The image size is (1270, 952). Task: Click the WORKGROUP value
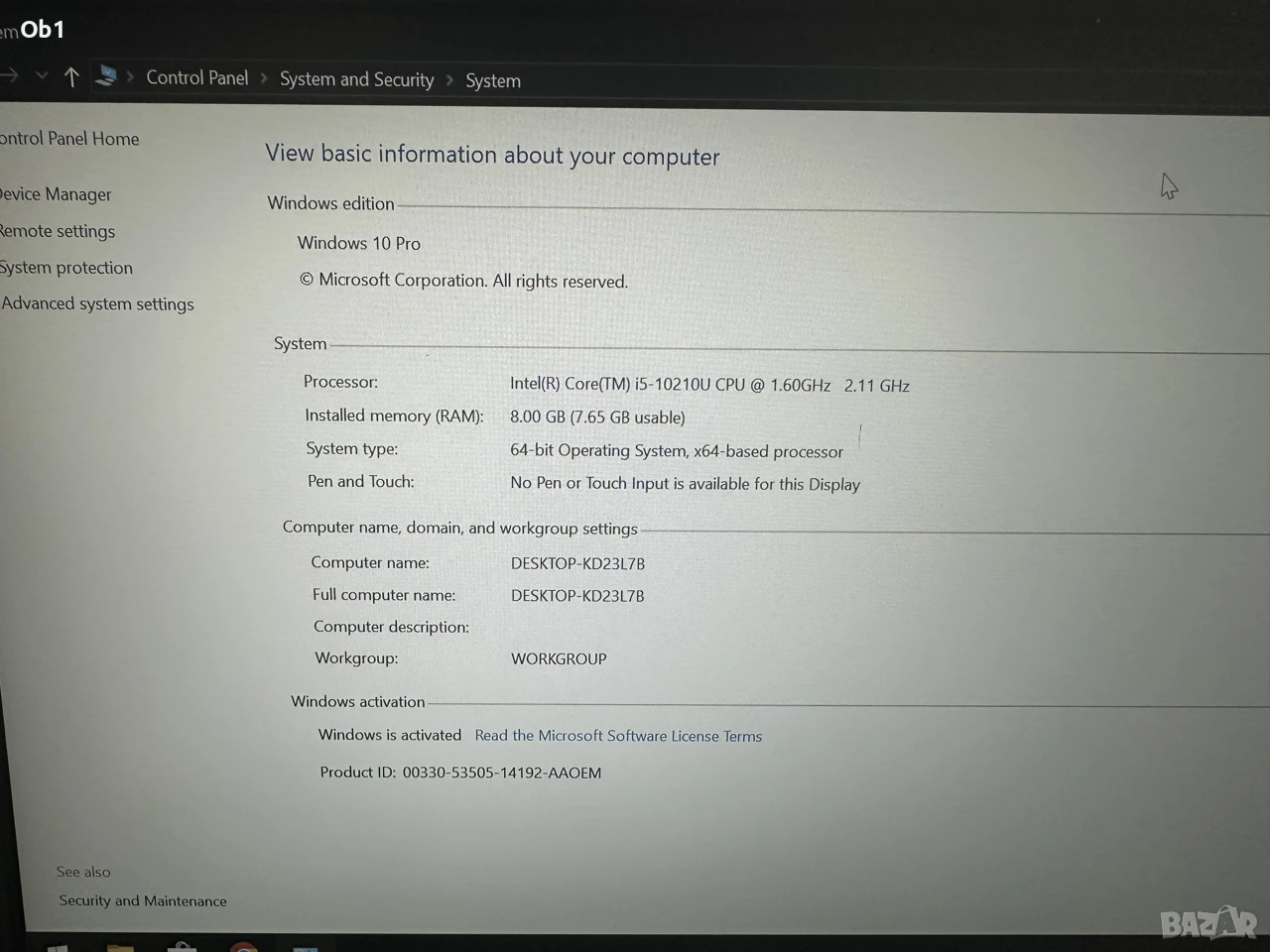click(x=559, y=658)
